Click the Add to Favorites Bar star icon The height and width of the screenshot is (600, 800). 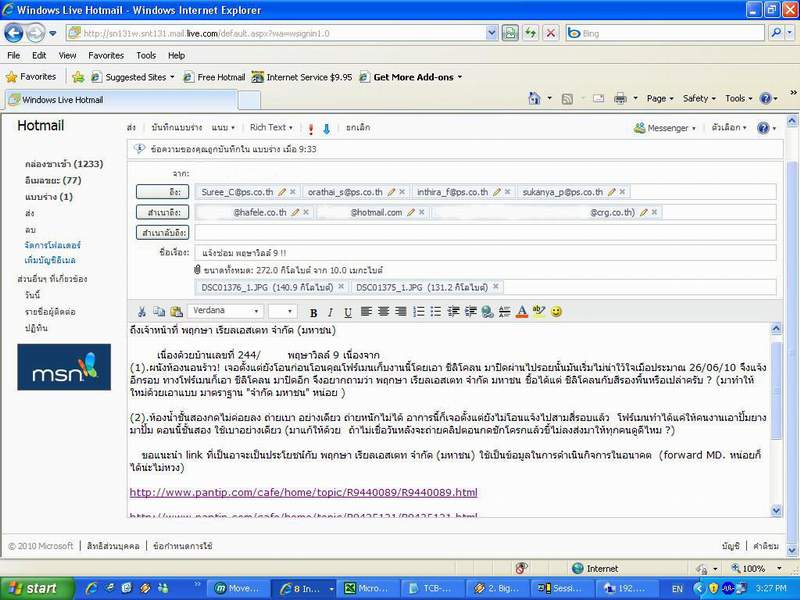click(x=78, y=77)
